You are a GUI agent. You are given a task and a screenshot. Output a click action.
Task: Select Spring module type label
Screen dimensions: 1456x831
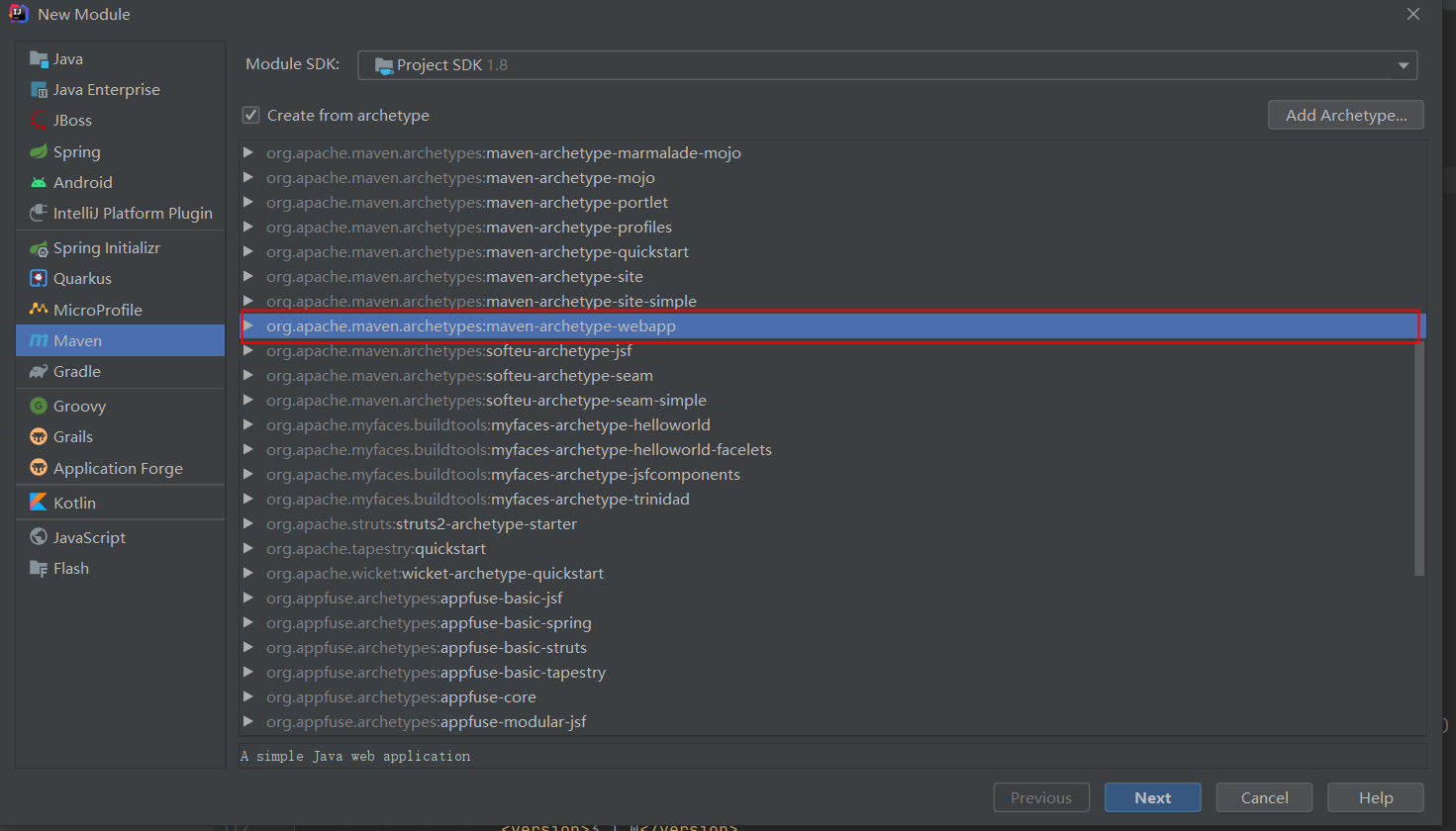click(x=77, y=151)
